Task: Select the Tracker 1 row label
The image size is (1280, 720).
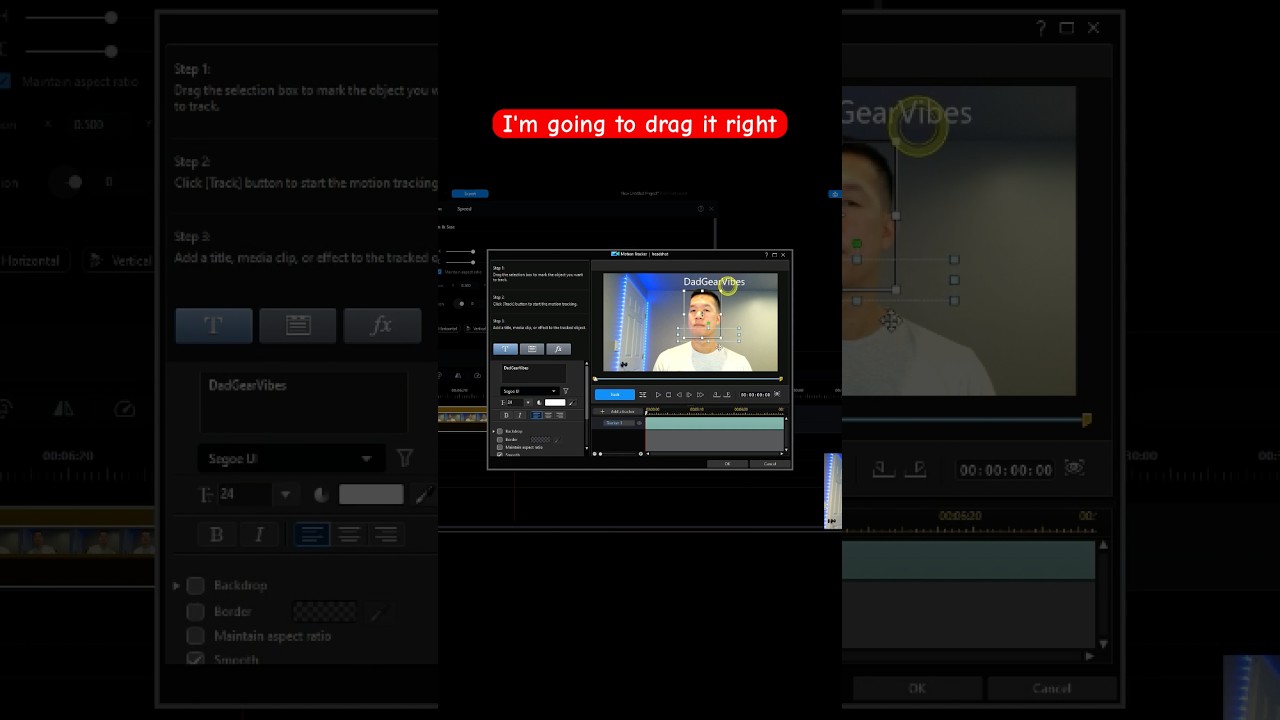Action: [x=619, y=423]
